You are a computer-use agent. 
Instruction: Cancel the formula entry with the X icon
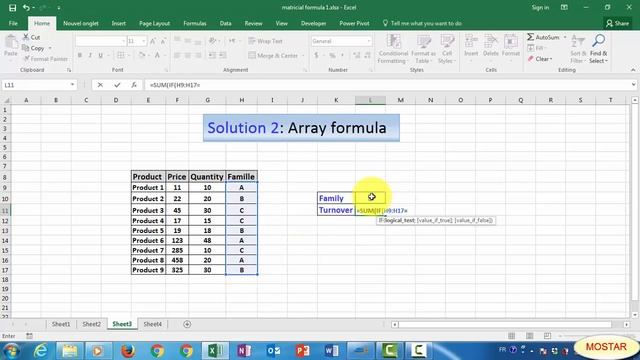point(100,85)
